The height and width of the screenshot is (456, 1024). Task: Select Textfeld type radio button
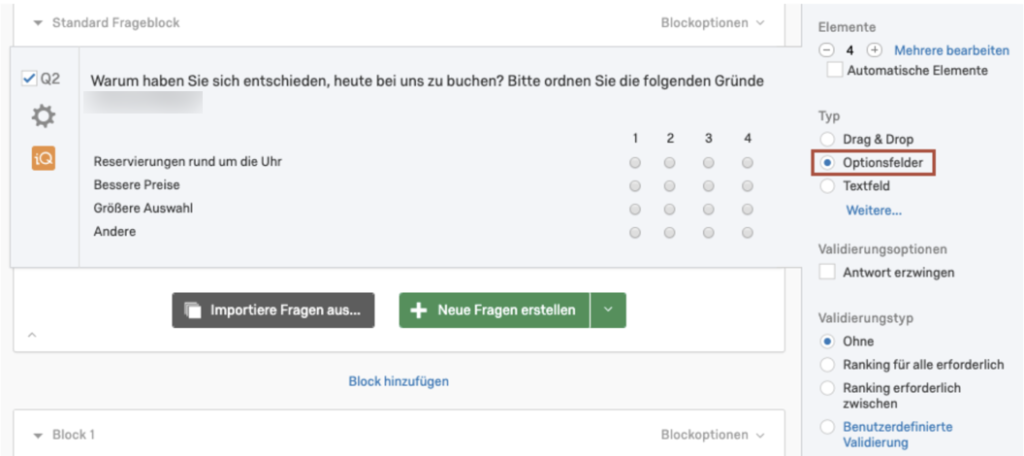pos(827,186)
